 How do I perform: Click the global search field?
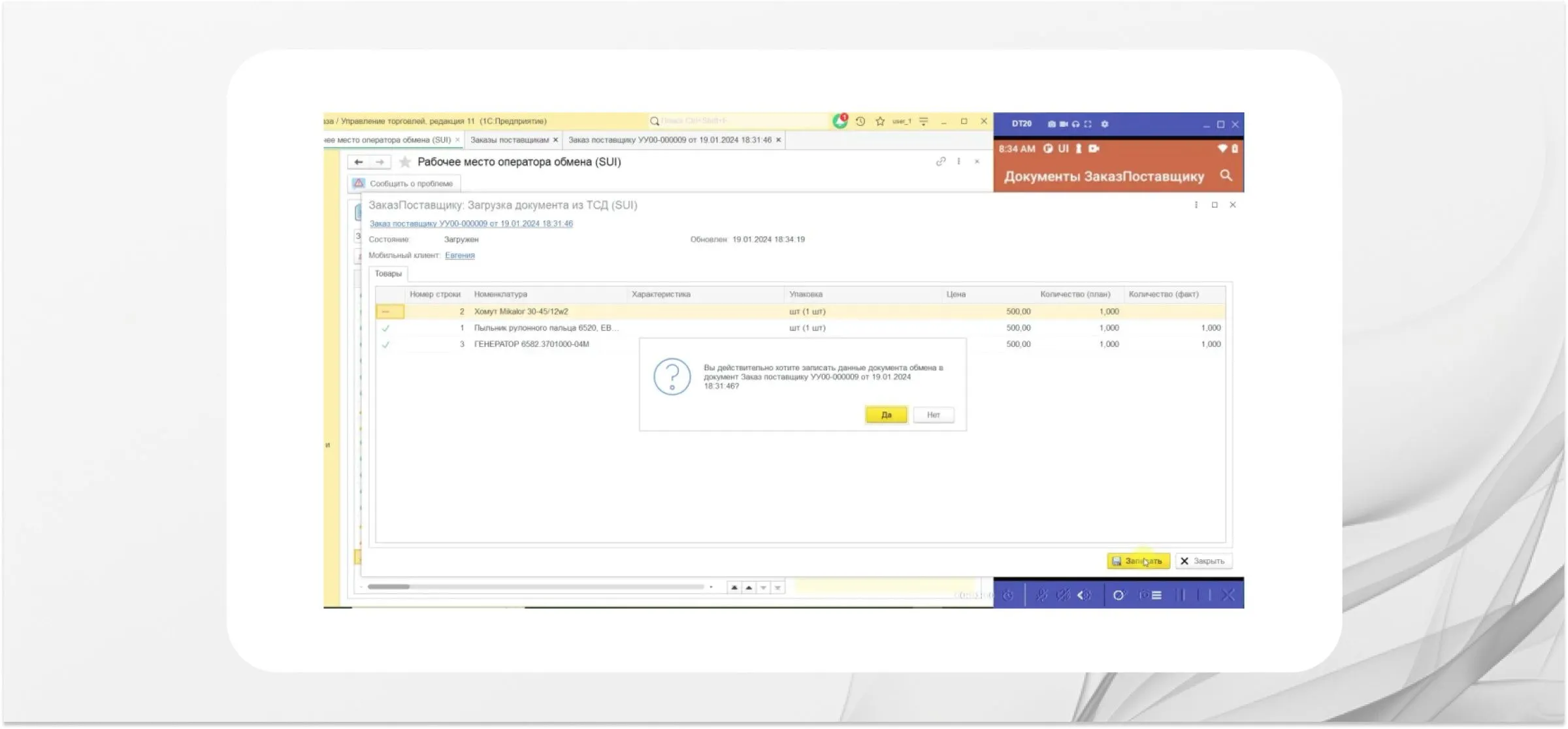(x=738, y=121)
